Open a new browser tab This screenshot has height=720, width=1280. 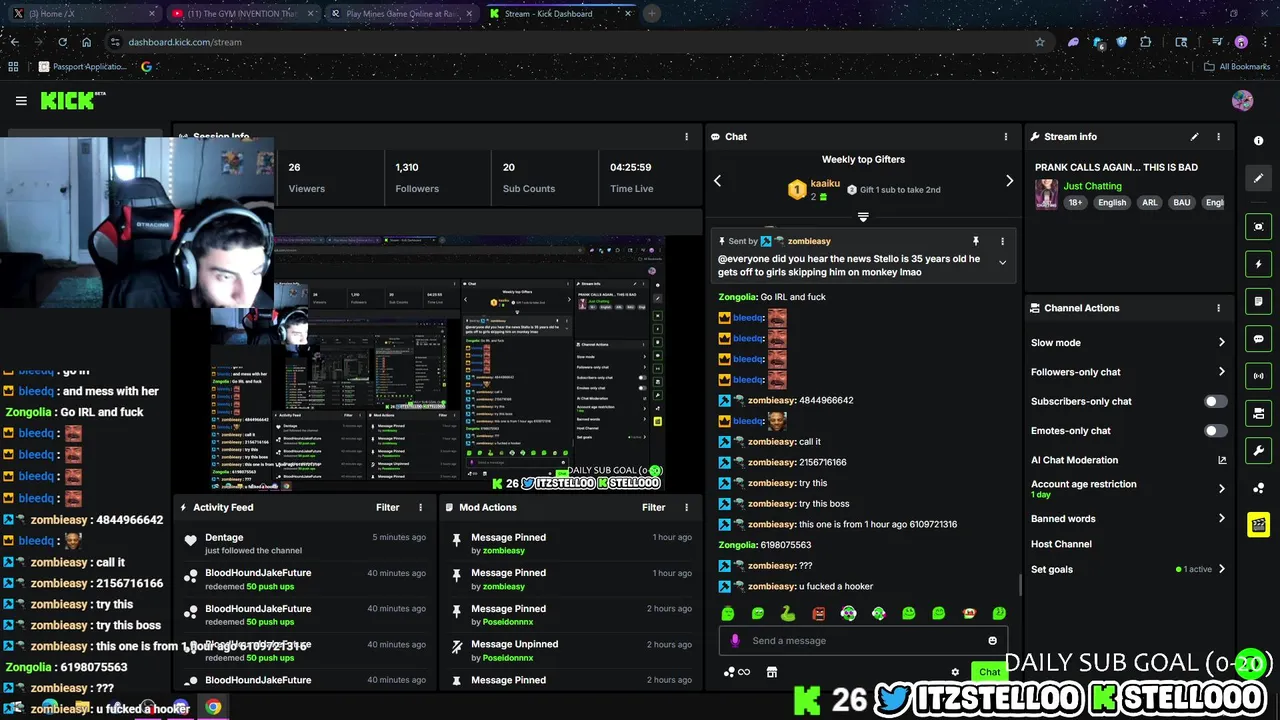652,14
